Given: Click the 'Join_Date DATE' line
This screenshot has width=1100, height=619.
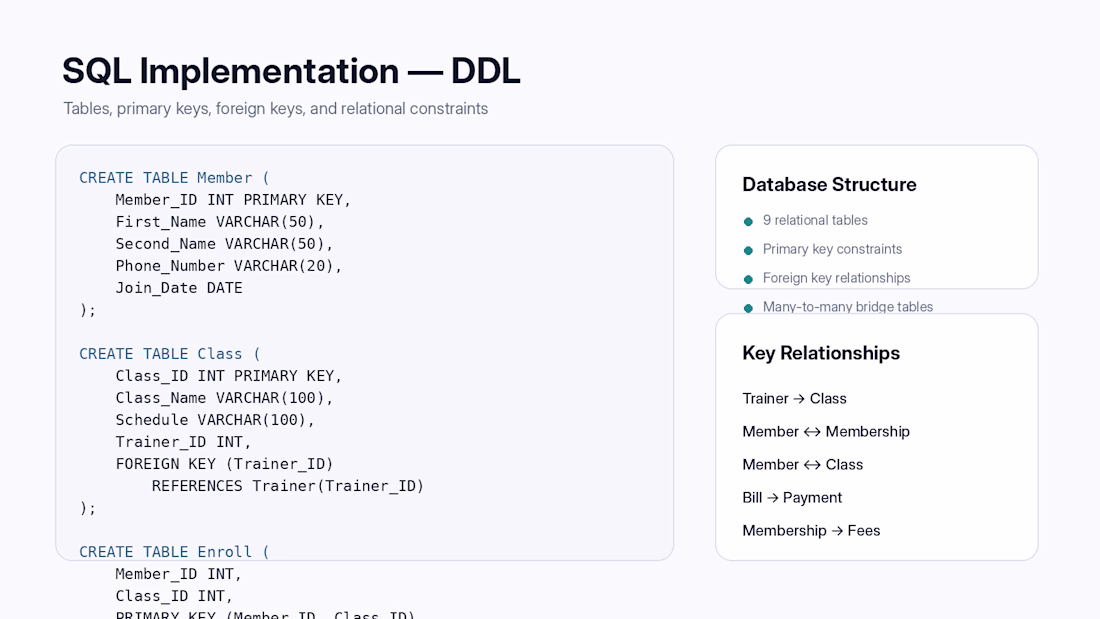Looking at the screenshot, I should [x=179, y=288].
